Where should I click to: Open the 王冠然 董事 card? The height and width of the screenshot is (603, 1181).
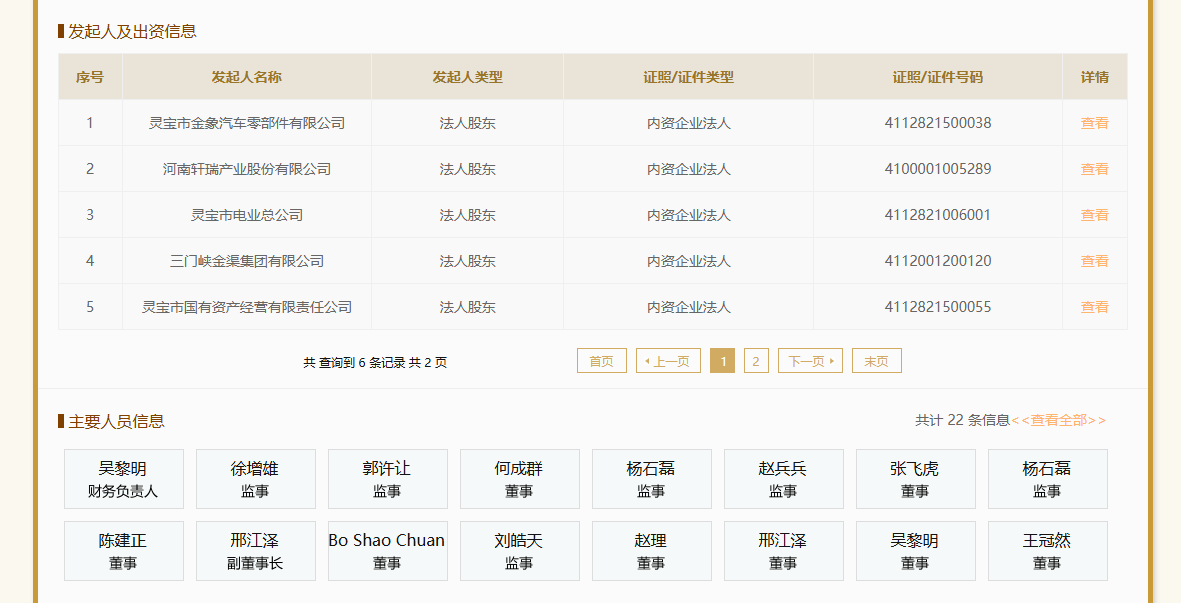click(1048, 551)
